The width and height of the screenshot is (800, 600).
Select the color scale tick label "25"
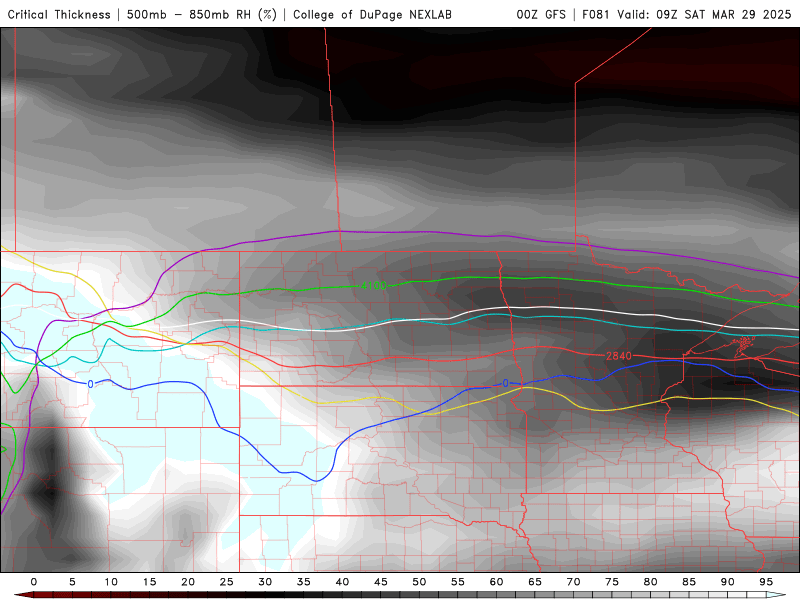click(x=227, y=582)
